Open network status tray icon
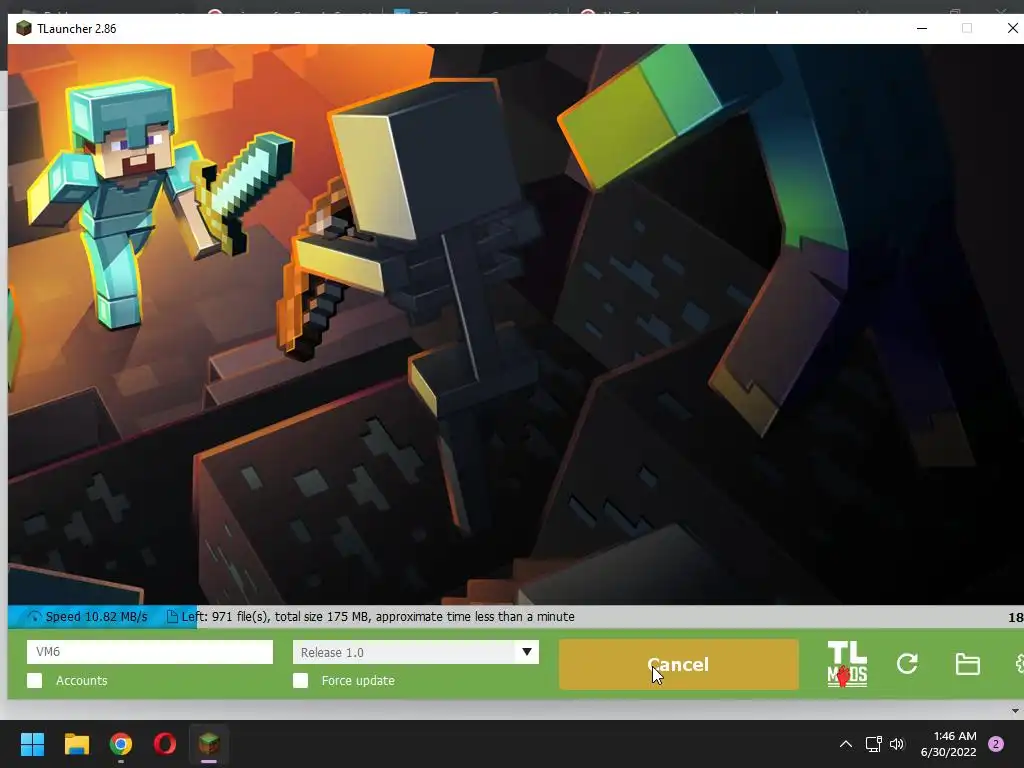Viewport: 1024px width, 768px height. (873, 744)
